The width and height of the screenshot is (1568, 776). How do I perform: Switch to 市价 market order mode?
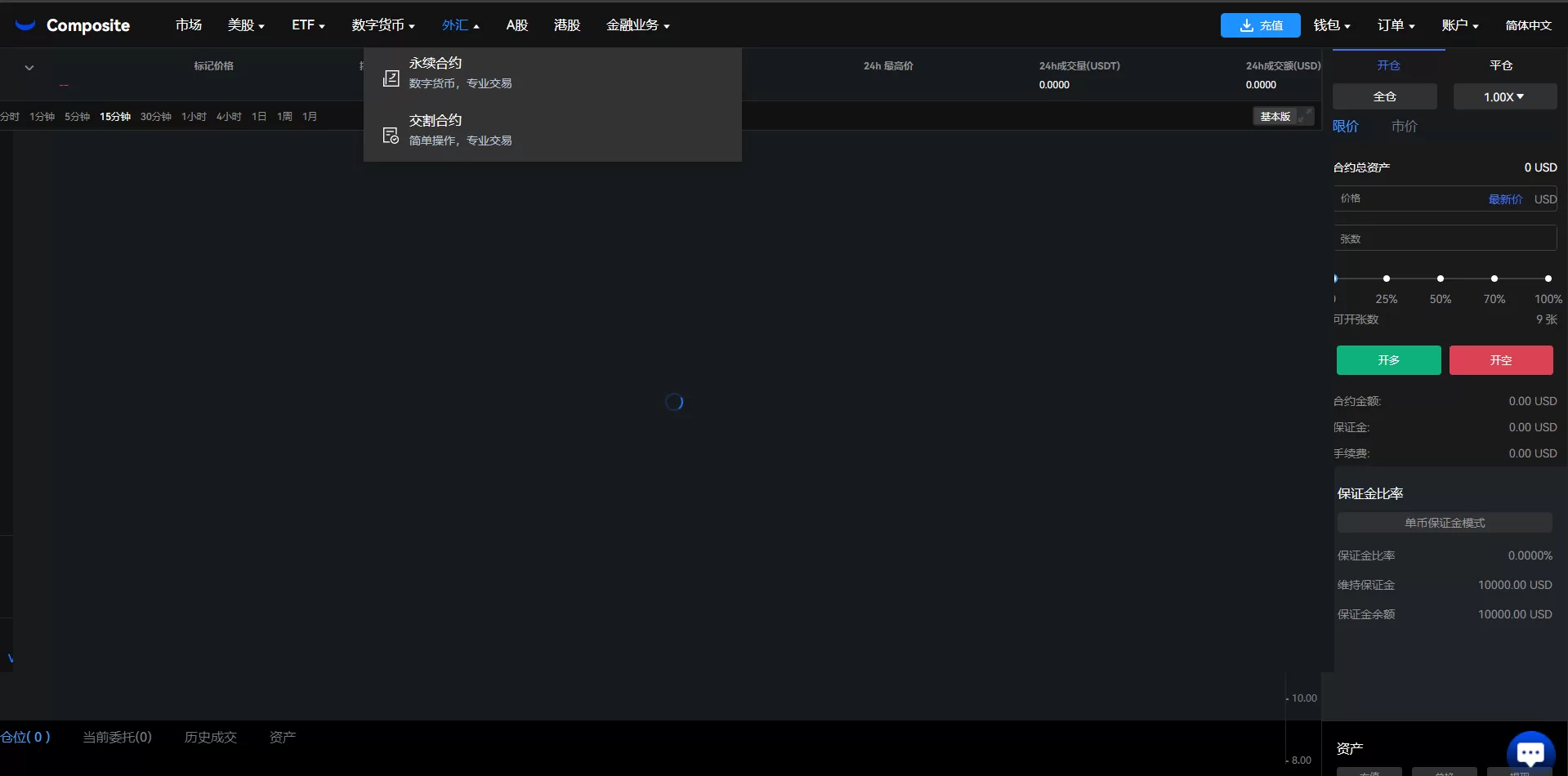tap(1404, 126)
